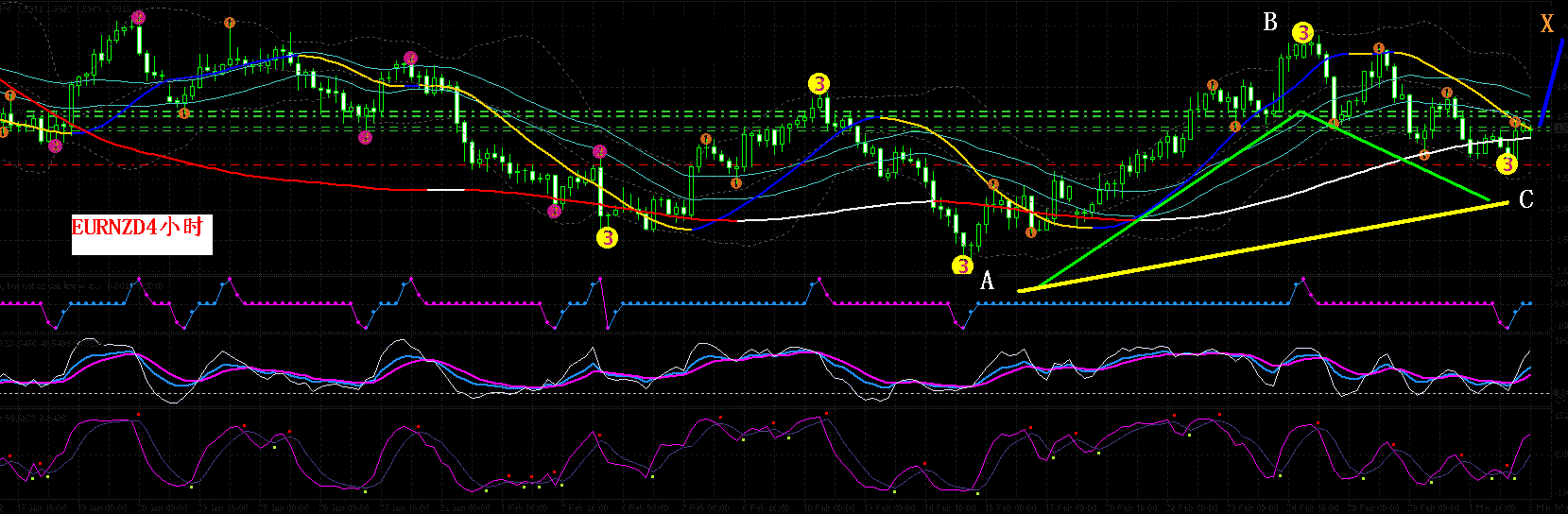Select white dashed level line in oscillator panel
The height and width of the screenshot is (514, 1568).
(775, 393)
